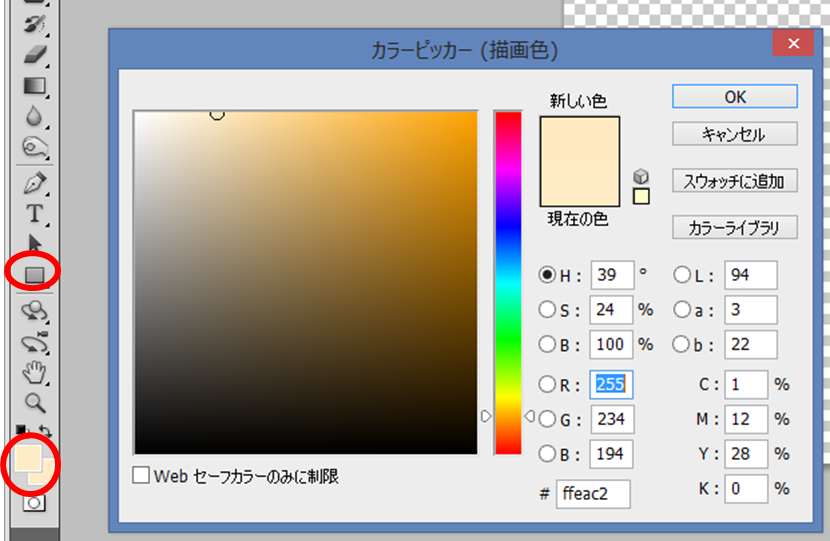Select the R red radio button
This screenshot has width=830, height=541.
tap(547, 383)
